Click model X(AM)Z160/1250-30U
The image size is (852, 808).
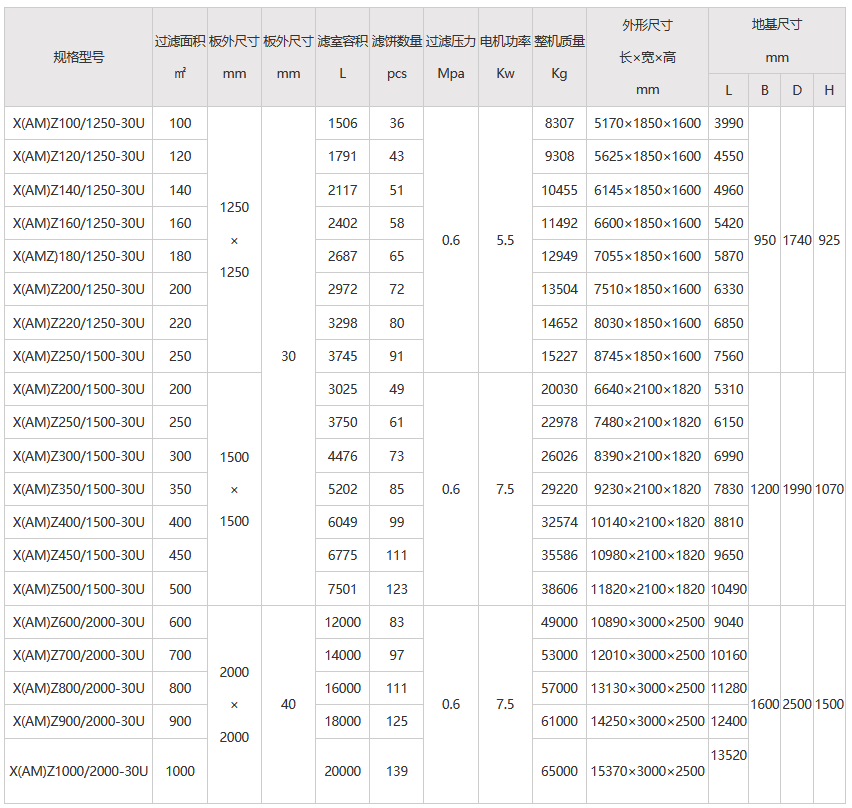pos(79,223)
